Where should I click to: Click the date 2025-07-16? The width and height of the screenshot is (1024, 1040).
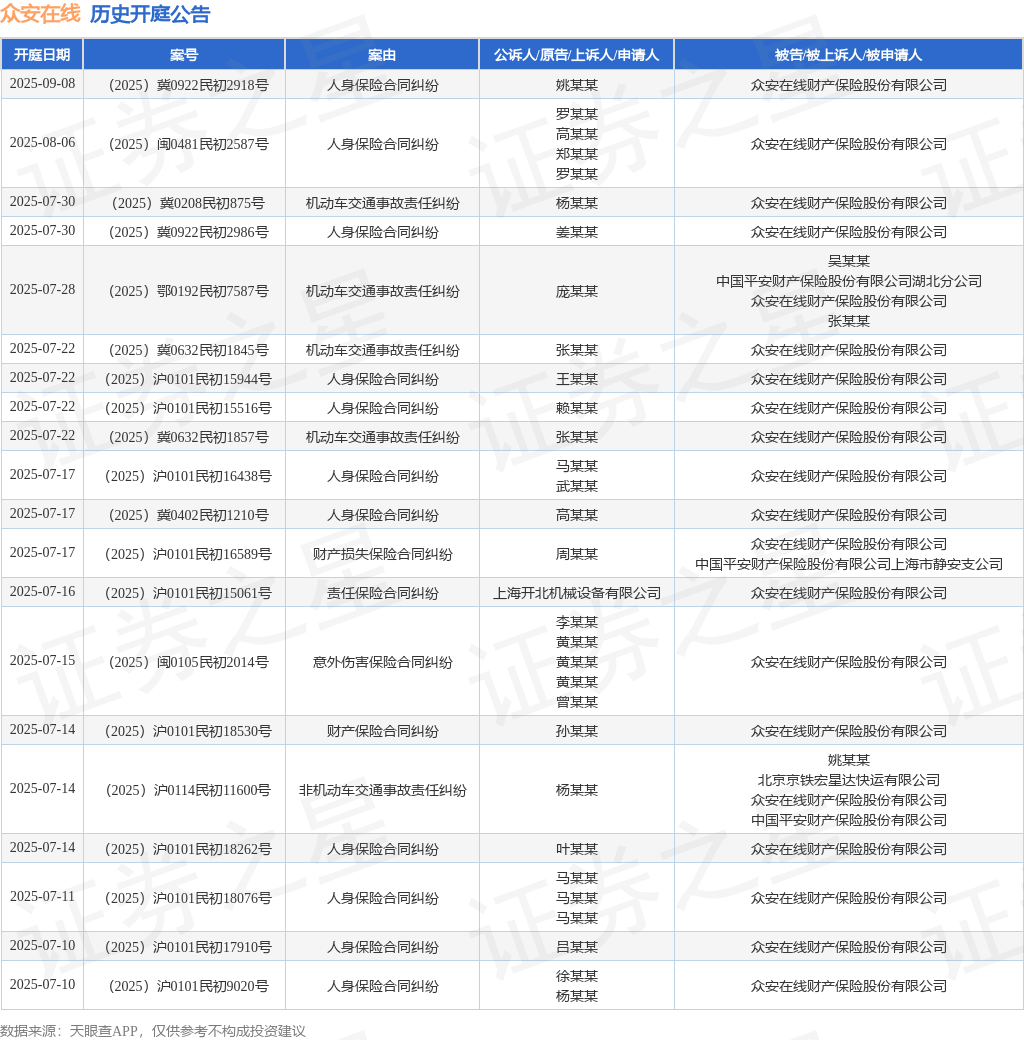tap(42, 592)
